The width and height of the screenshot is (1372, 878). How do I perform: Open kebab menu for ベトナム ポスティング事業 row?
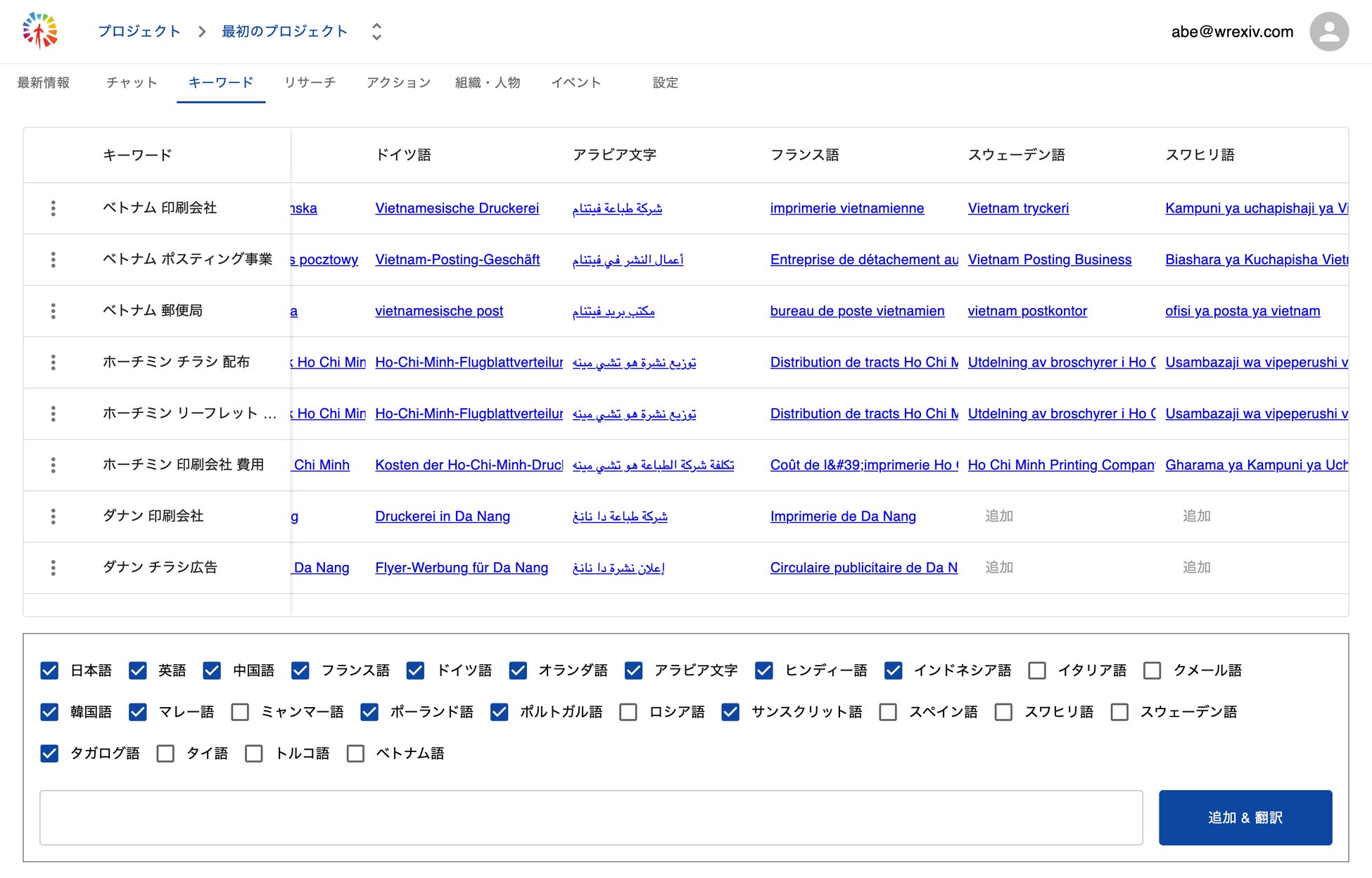pyautogui.click(x=53, y=260)
